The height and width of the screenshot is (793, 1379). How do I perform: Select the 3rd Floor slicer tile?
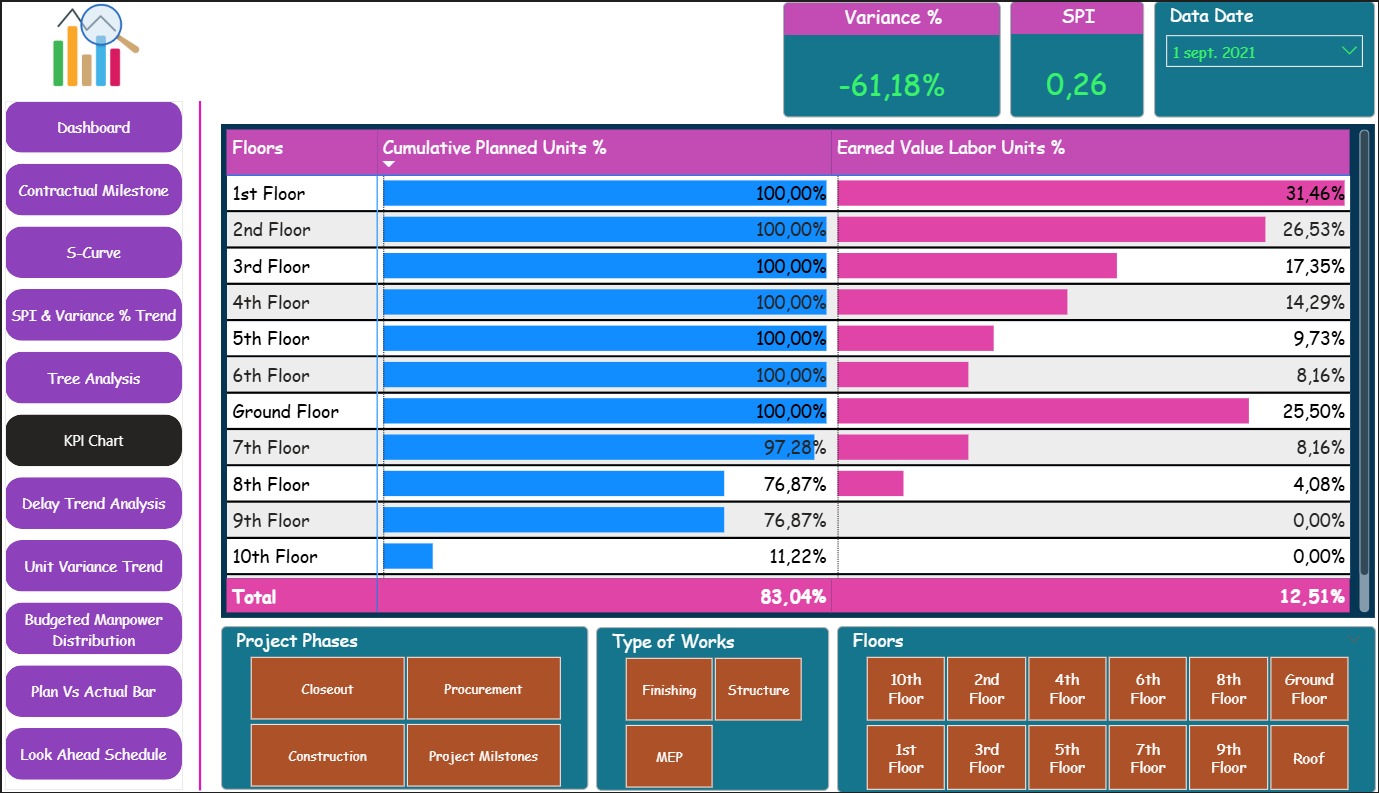pos(986,758)
